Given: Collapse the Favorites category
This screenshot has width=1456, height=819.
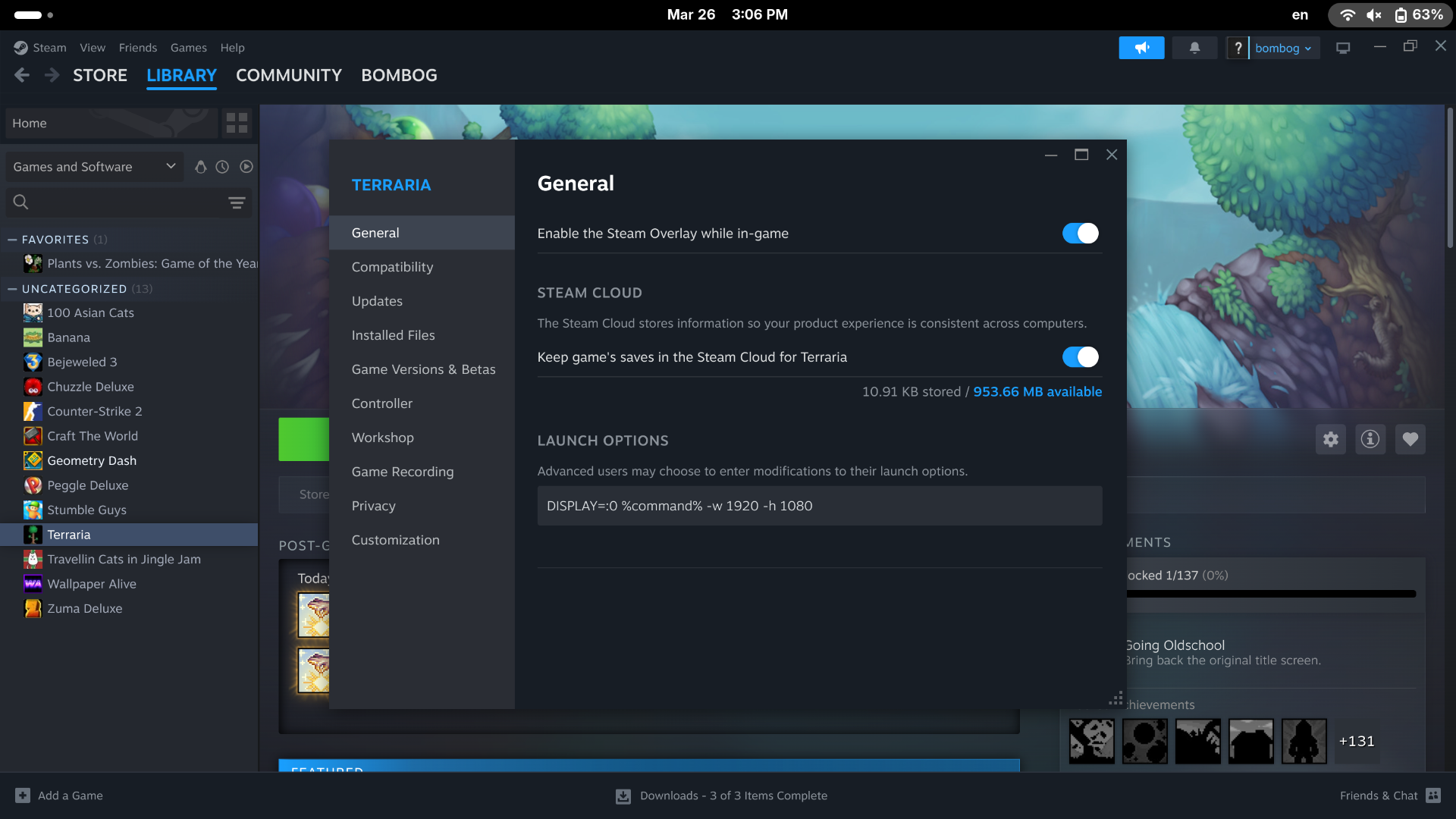Looking at the screenshot, I should tap(12, 240).
